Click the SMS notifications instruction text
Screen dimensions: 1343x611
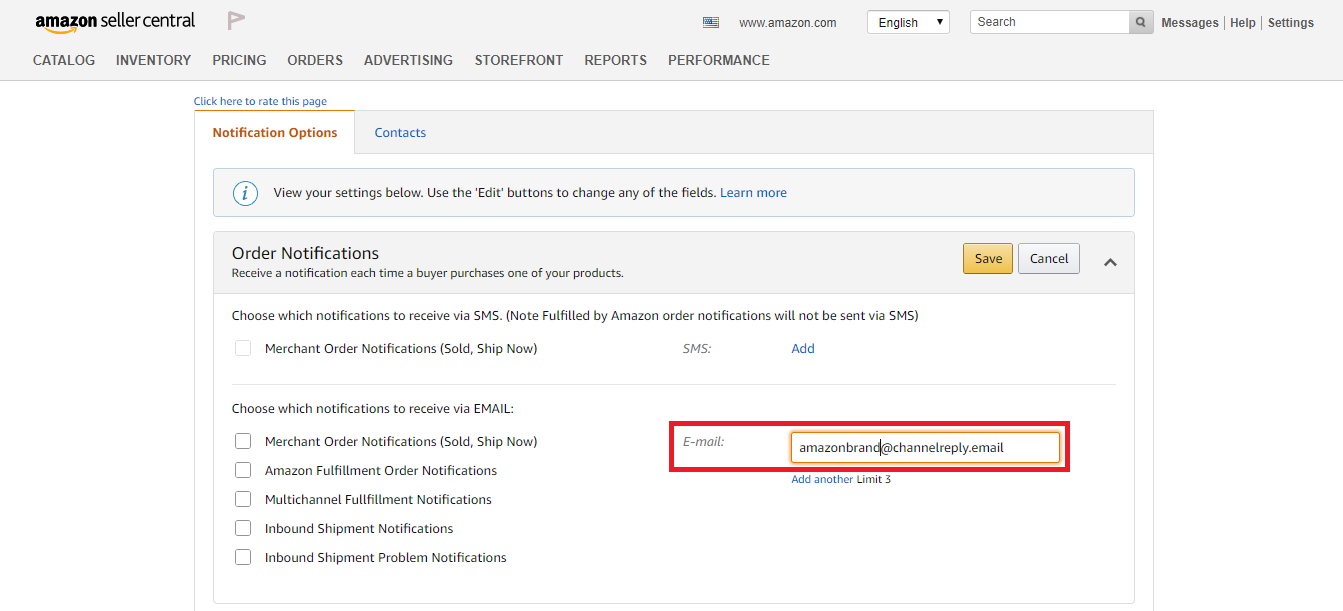point(575,315)
